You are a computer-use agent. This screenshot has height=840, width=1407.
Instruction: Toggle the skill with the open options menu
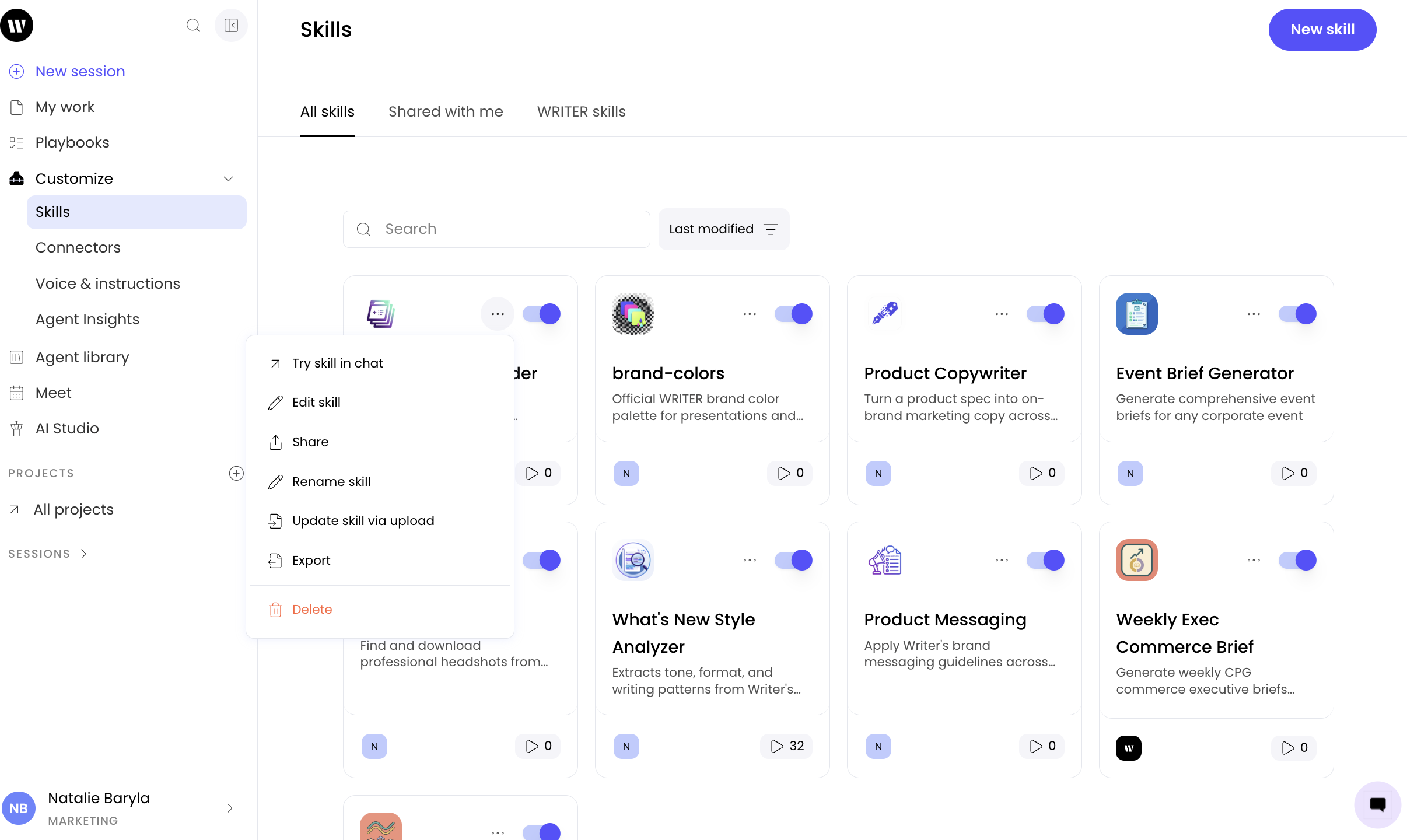tap(541, 314)
